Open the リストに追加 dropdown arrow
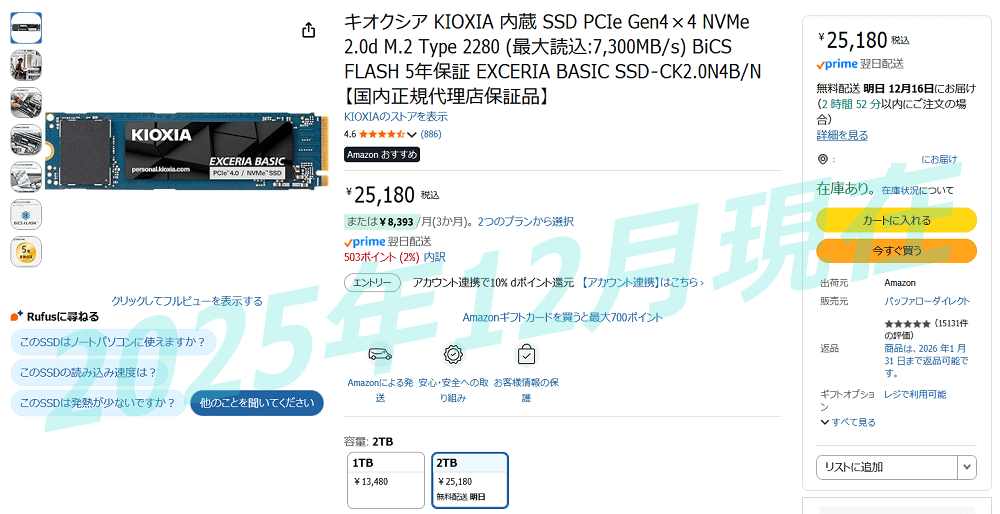Viewport: 1000px width, 514px height. pos(967,467)
